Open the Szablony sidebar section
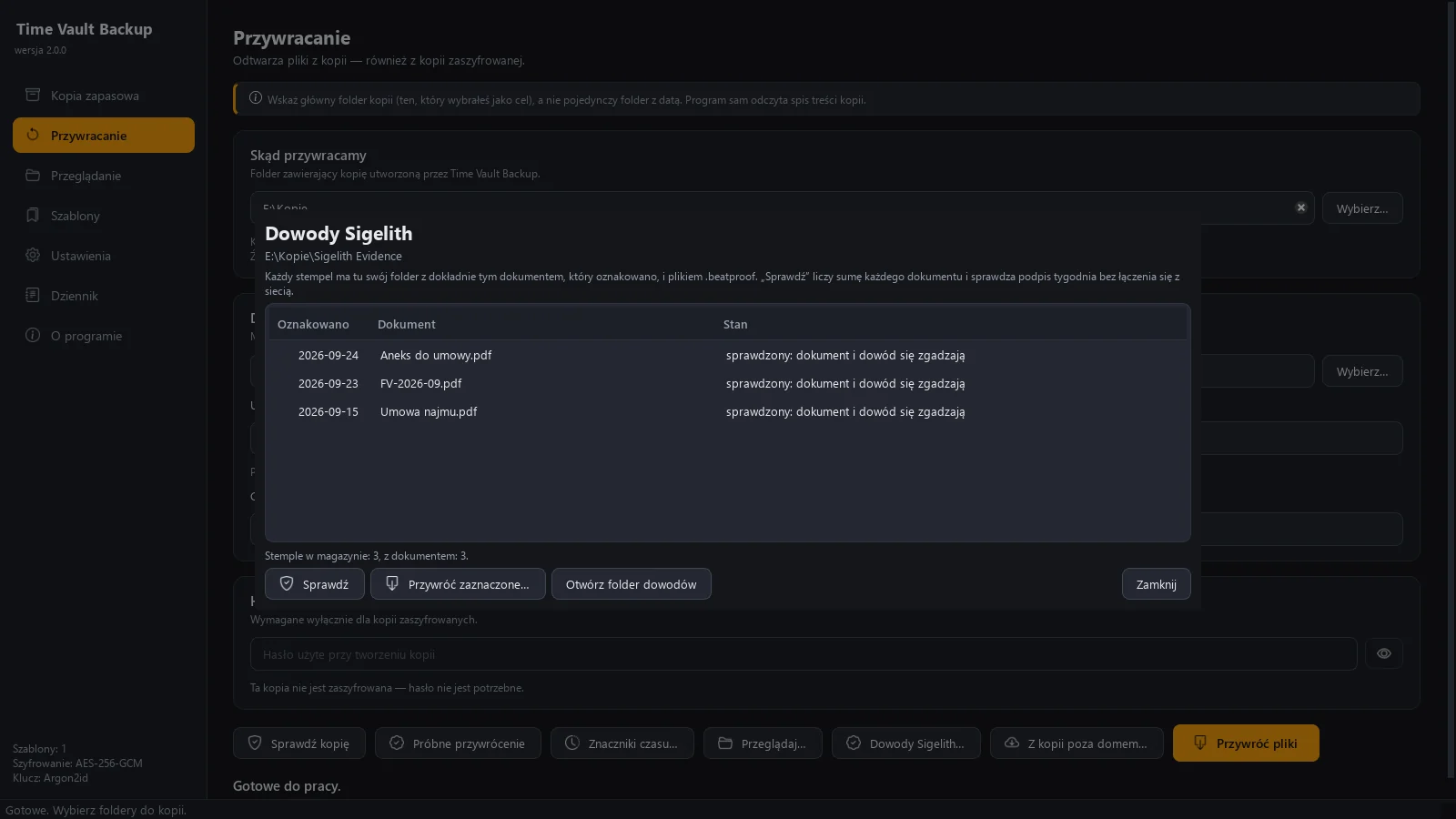Screen dimensions: 1456x819 (104, 216)
